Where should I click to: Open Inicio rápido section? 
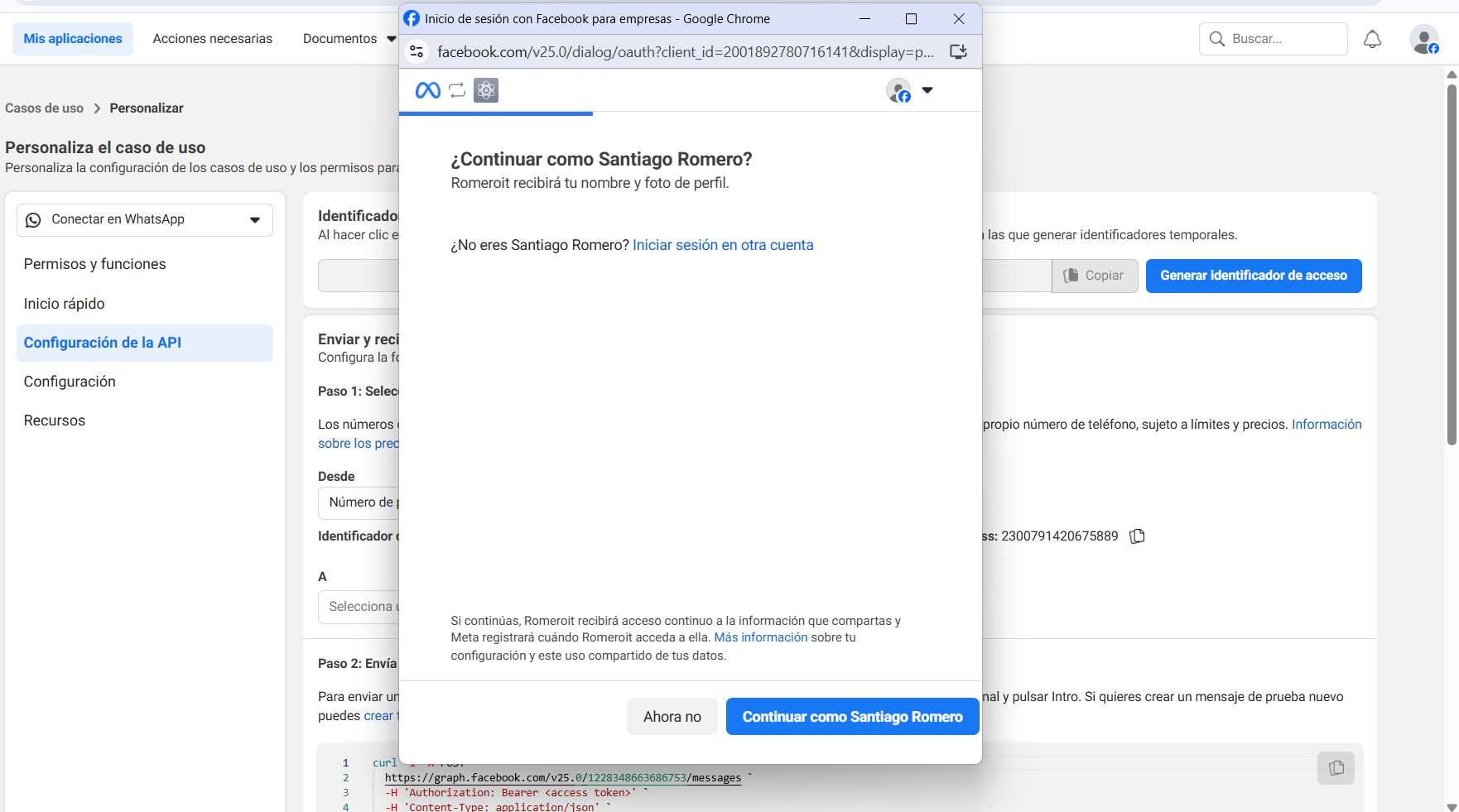pos(145,304)
